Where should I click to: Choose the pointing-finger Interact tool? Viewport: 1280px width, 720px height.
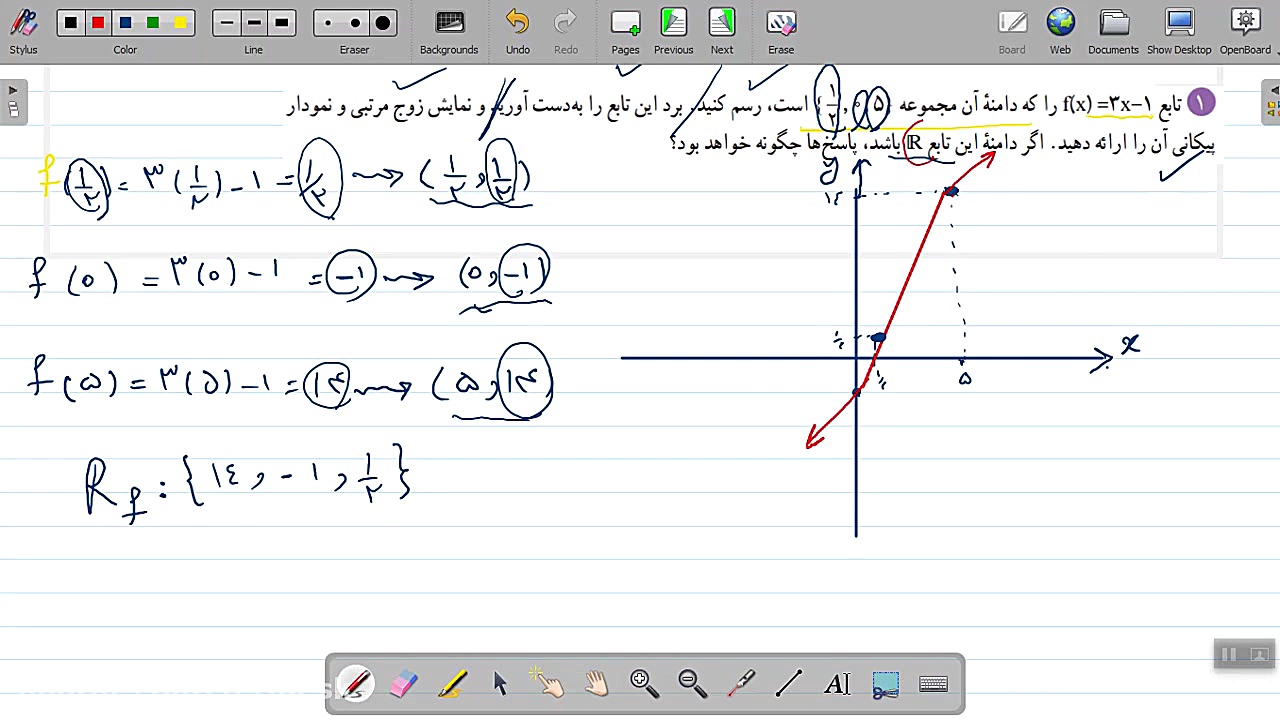(x=548, y=684)
